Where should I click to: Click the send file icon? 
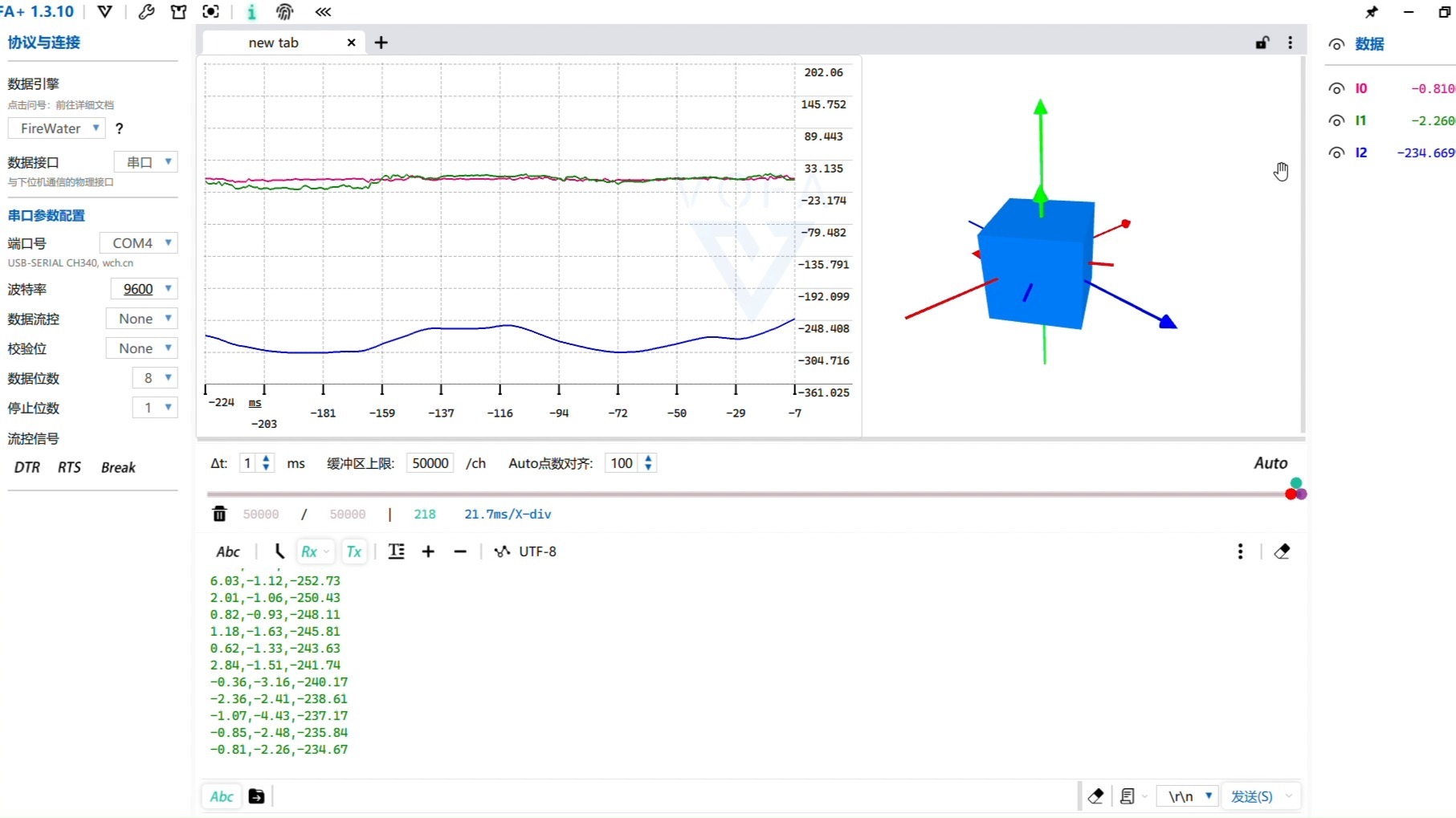pos(256,796)
